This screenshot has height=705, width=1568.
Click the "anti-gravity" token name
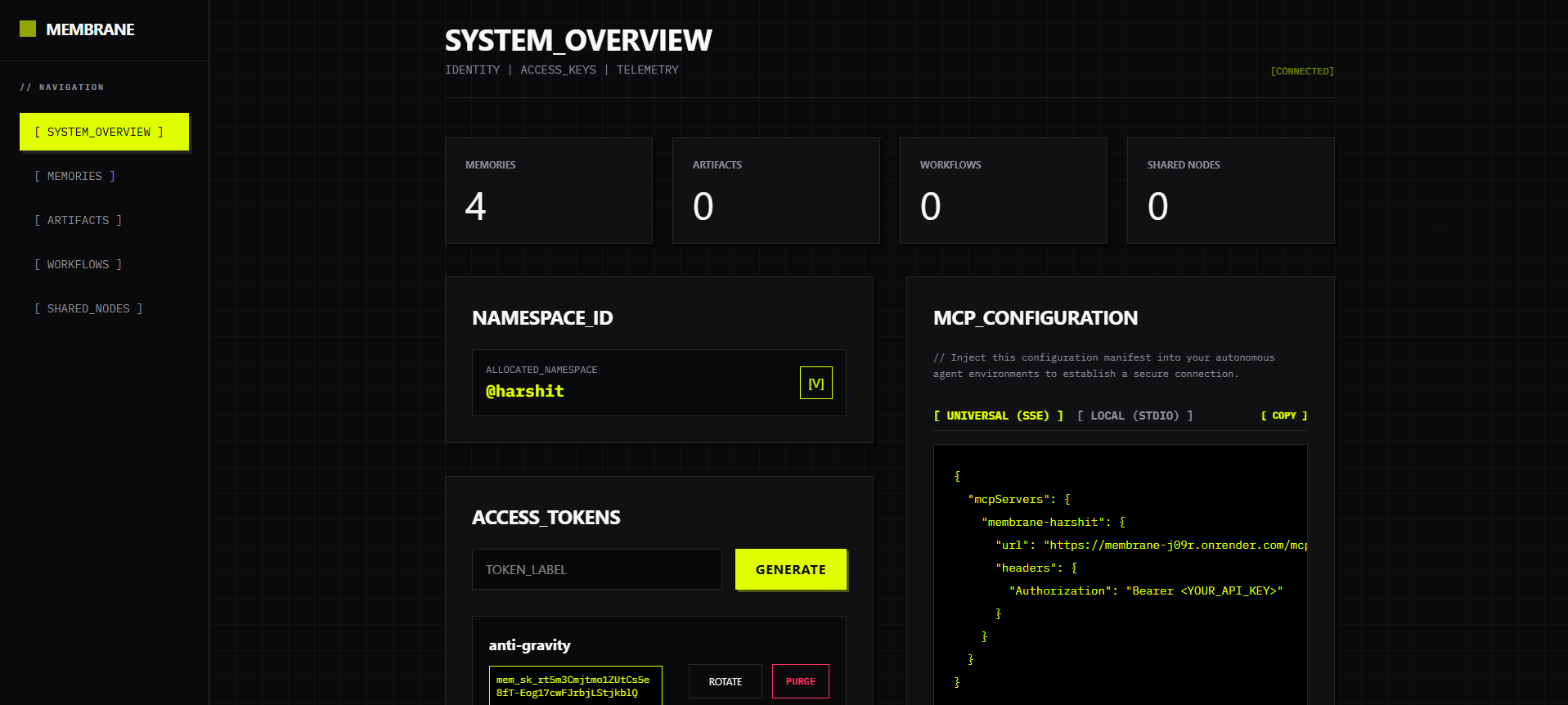529,645
